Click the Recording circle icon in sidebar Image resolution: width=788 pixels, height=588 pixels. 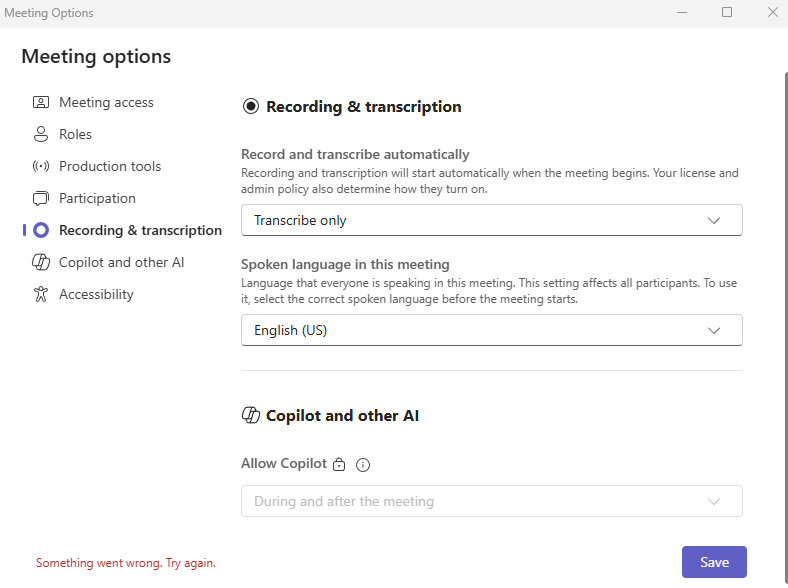(x=41, y=230)
